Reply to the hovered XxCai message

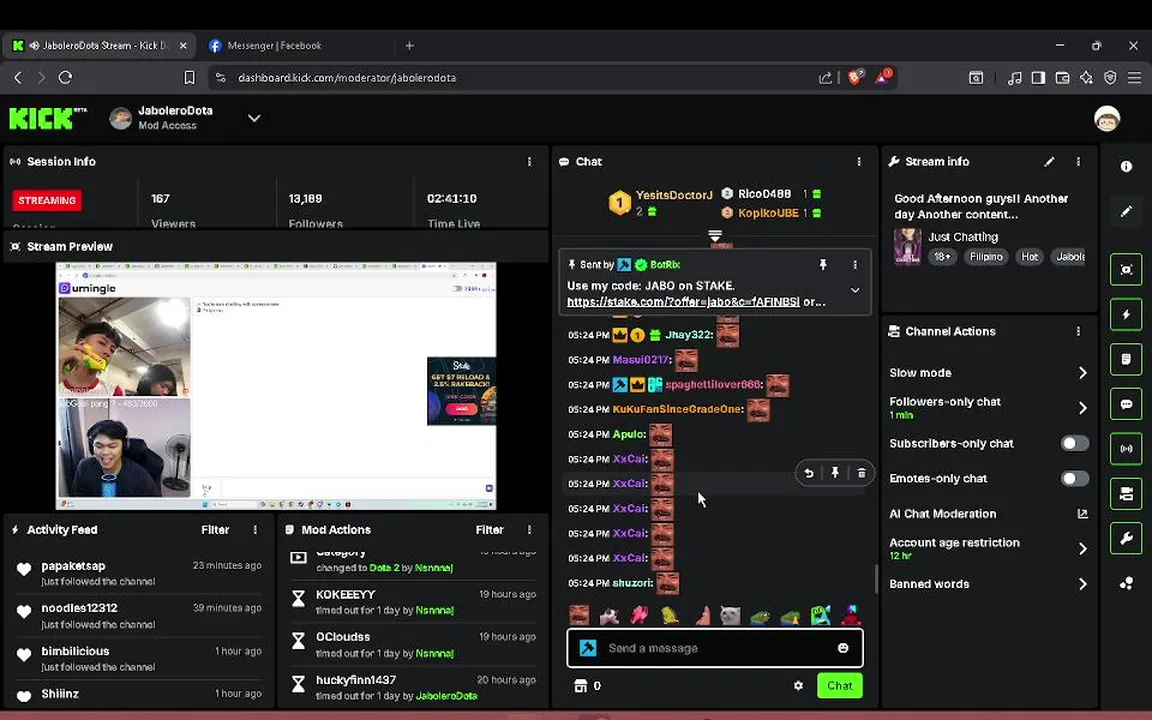pyautogui.click(x=808, y=473)
